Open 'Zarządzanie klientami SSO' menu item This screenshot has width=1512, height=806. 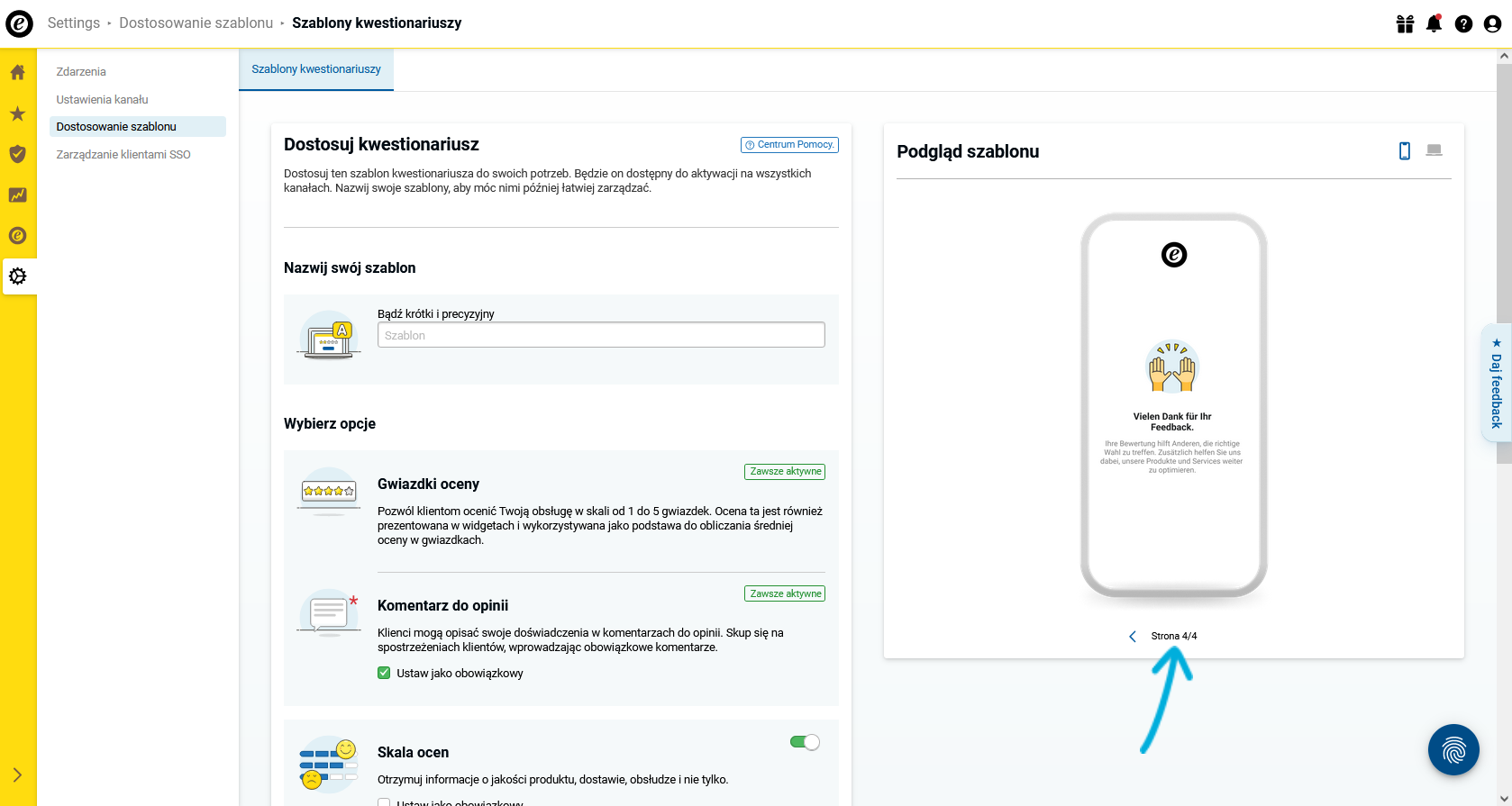pos(123,155)
